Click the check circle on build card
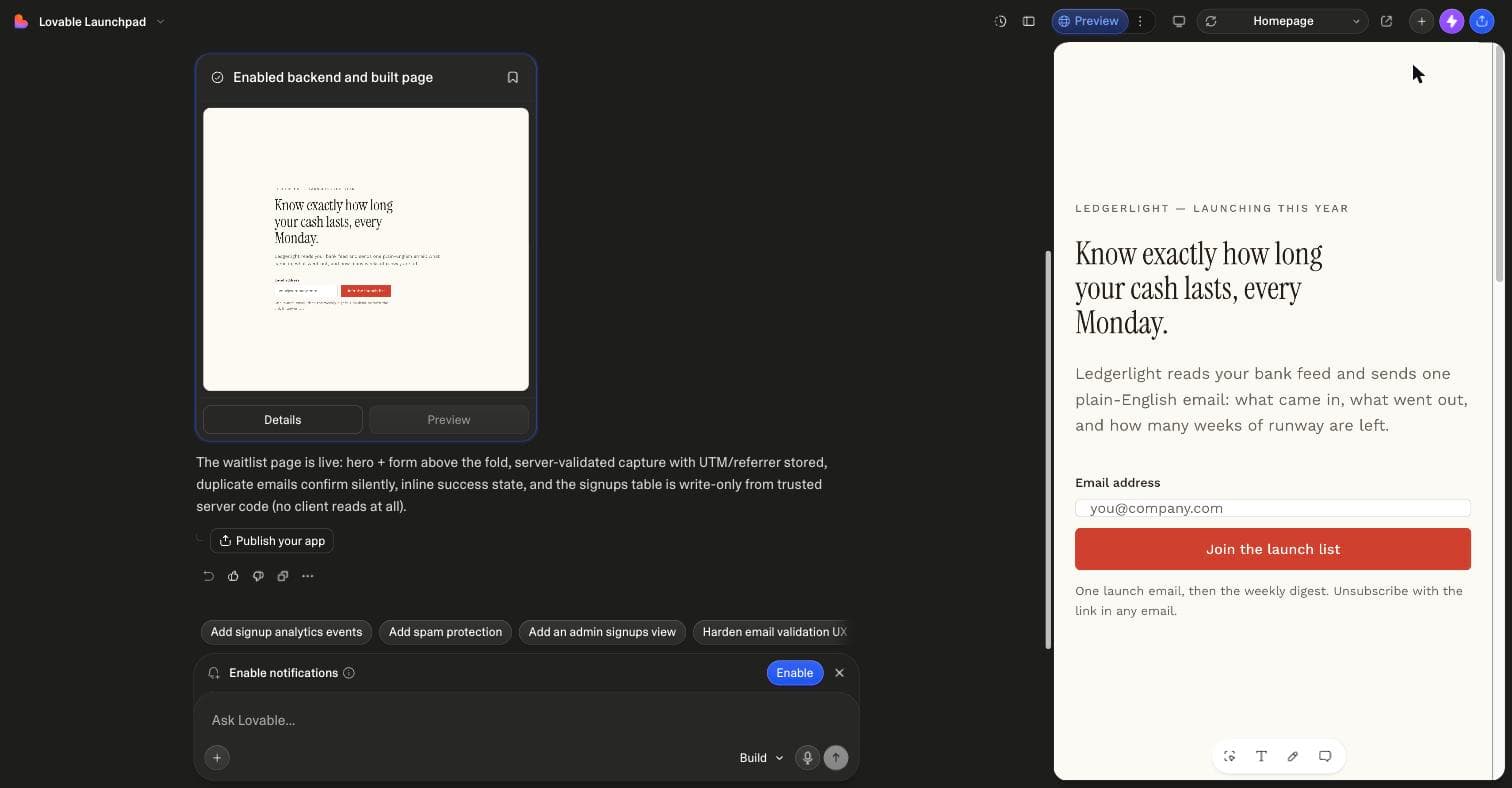This screenshot has width=1512, height=788. [x=217, y=77]
